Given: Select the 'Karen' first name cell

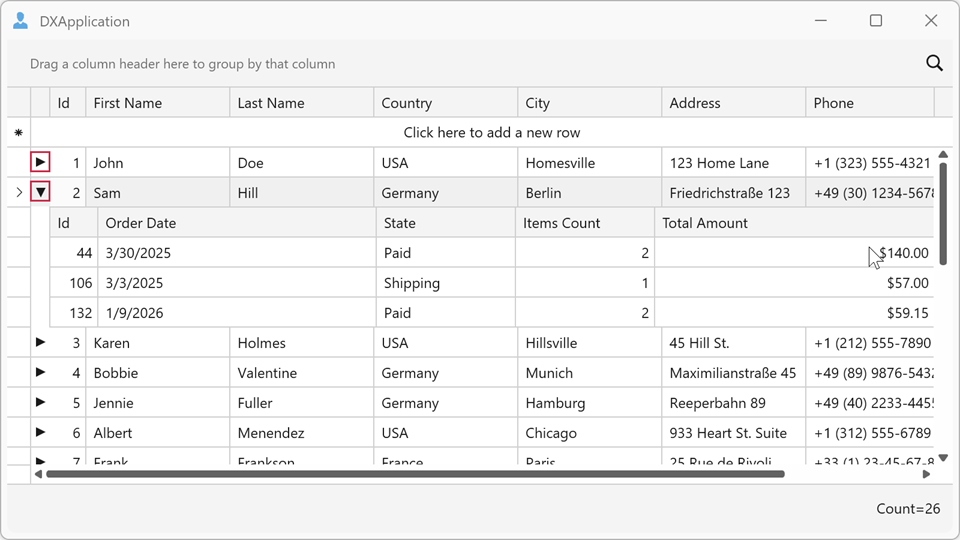Looking at the screenshot, I should click(158, 343).
